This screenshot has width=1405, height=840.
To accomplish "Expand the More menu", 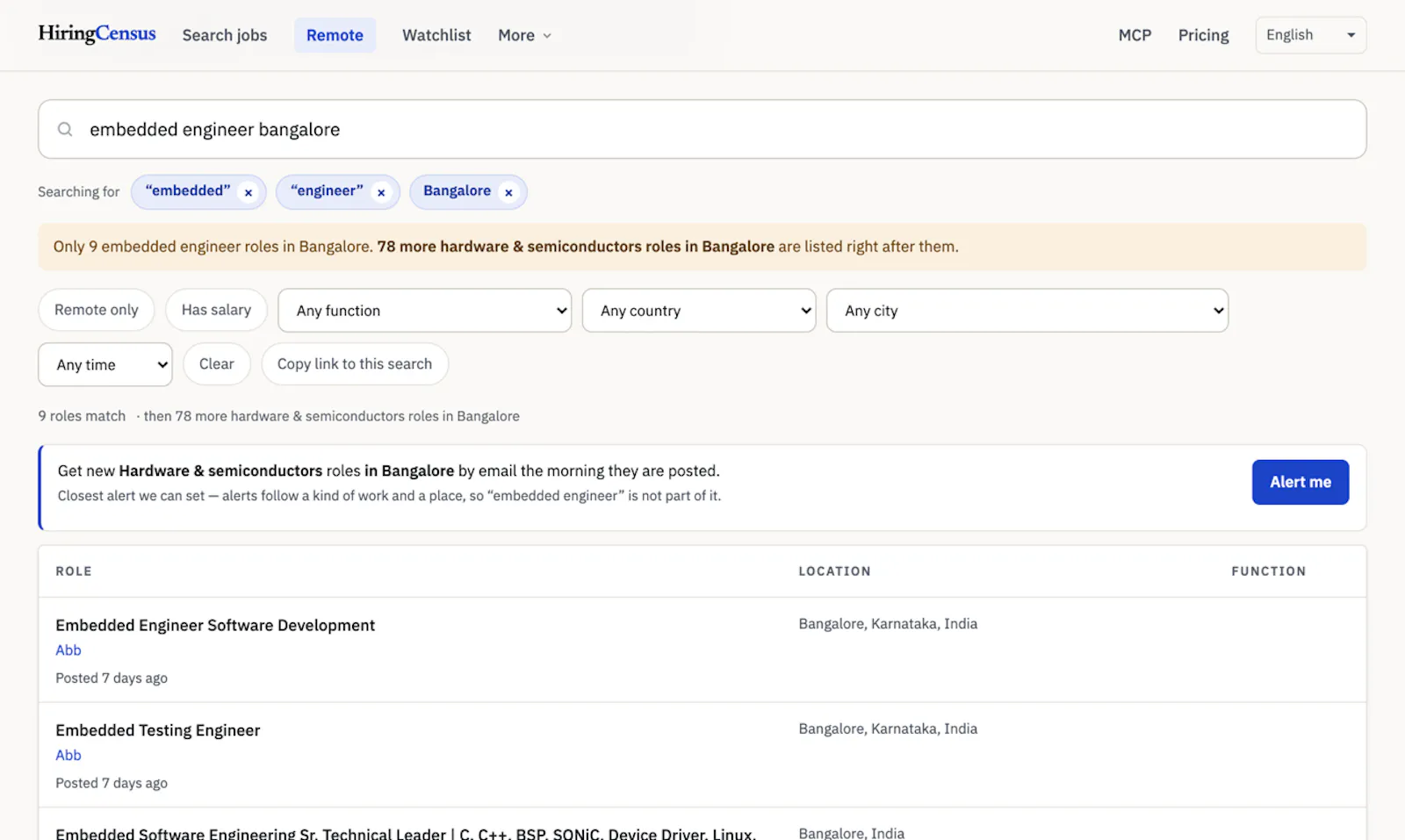I will [x=525, y=35].
